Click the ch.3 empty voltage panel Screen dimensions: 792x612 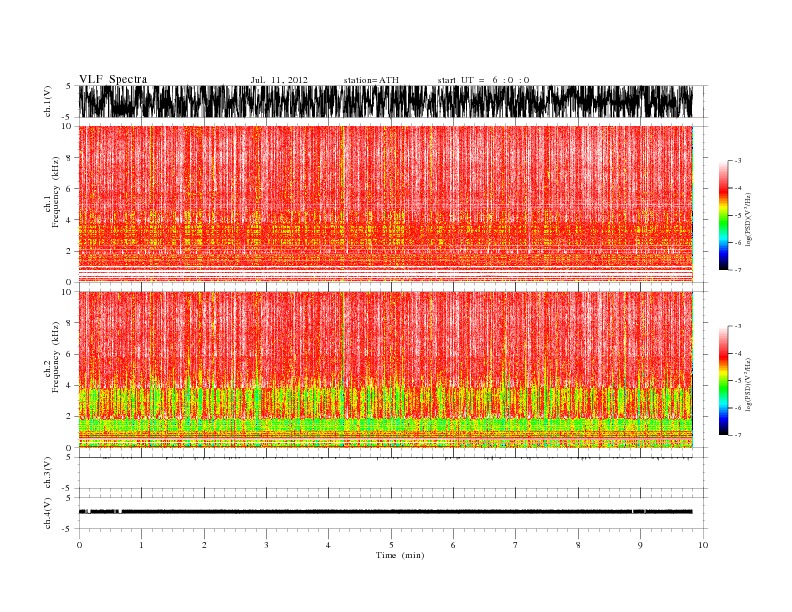(x=392, y=473)
